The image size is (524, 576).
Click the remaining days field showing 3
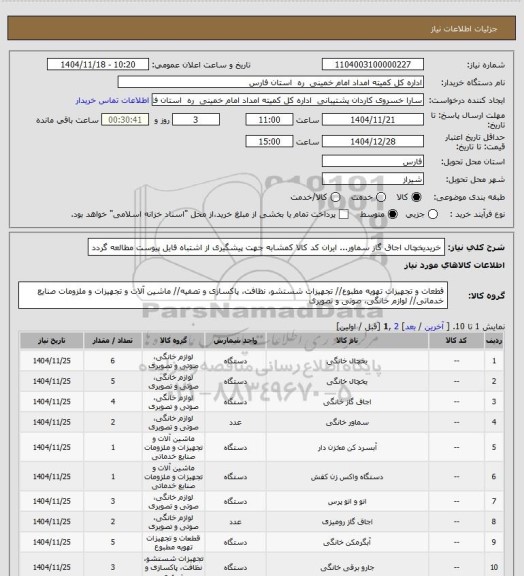pyautogui.click(x=196, y=120)
